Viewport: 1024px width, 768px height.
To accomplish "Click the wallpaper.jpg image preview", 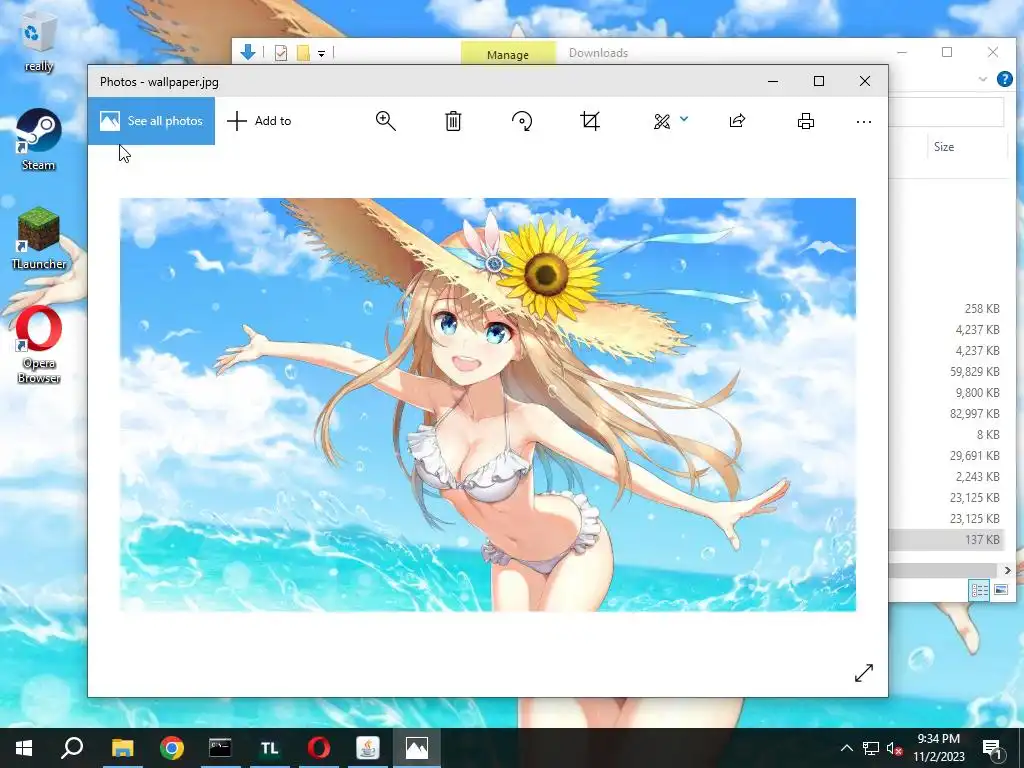I will [x=487, y=404].
